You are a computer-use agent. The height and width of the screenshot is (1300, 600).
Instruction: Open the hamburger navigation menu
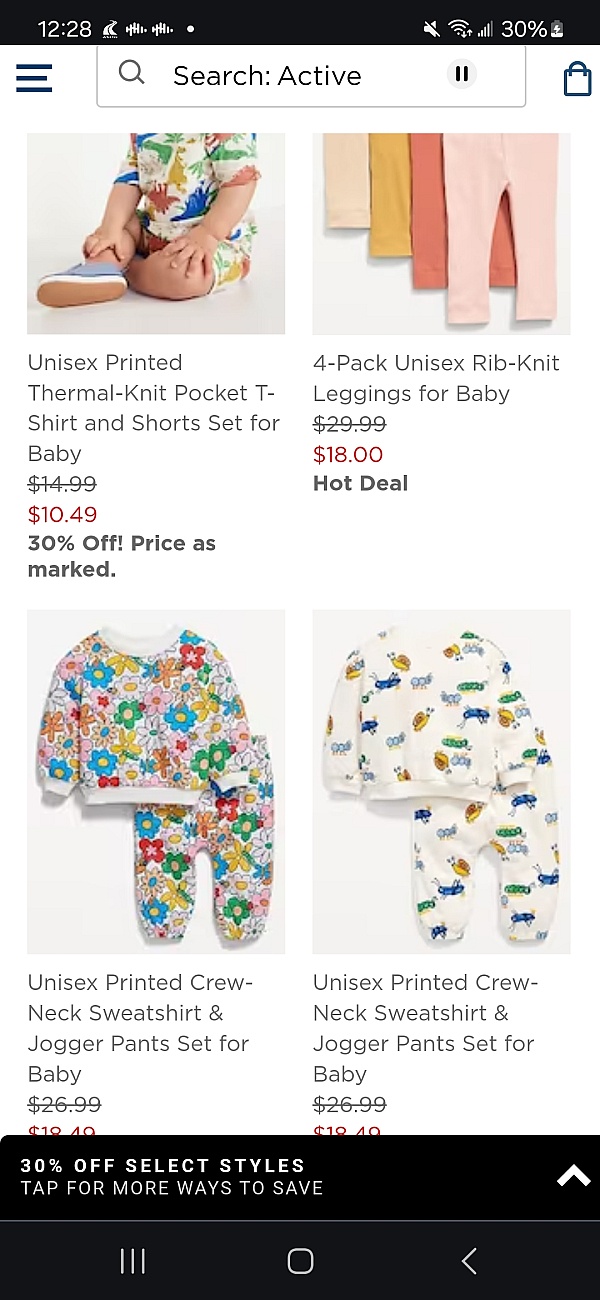pyautogui.click(x=33, y=77)
